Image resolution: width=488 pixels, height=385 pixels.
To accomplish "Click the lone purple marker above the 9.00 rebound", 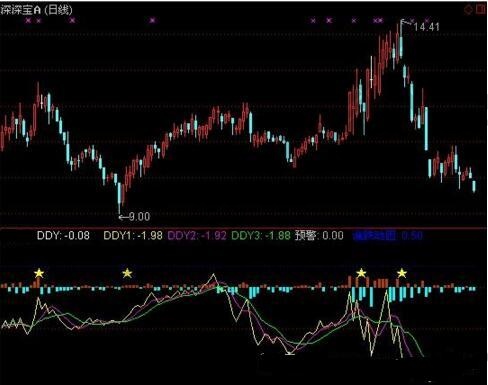I will coord(152,21).
